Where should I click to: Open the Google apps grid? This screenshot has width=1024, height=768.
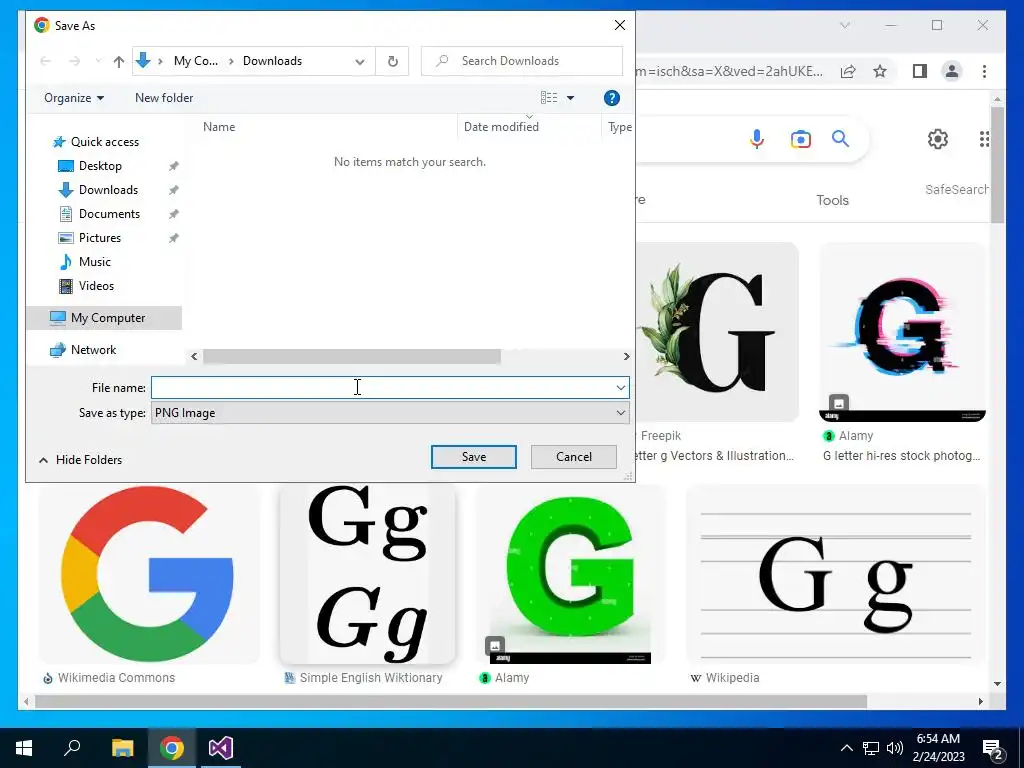coord(984,138)
